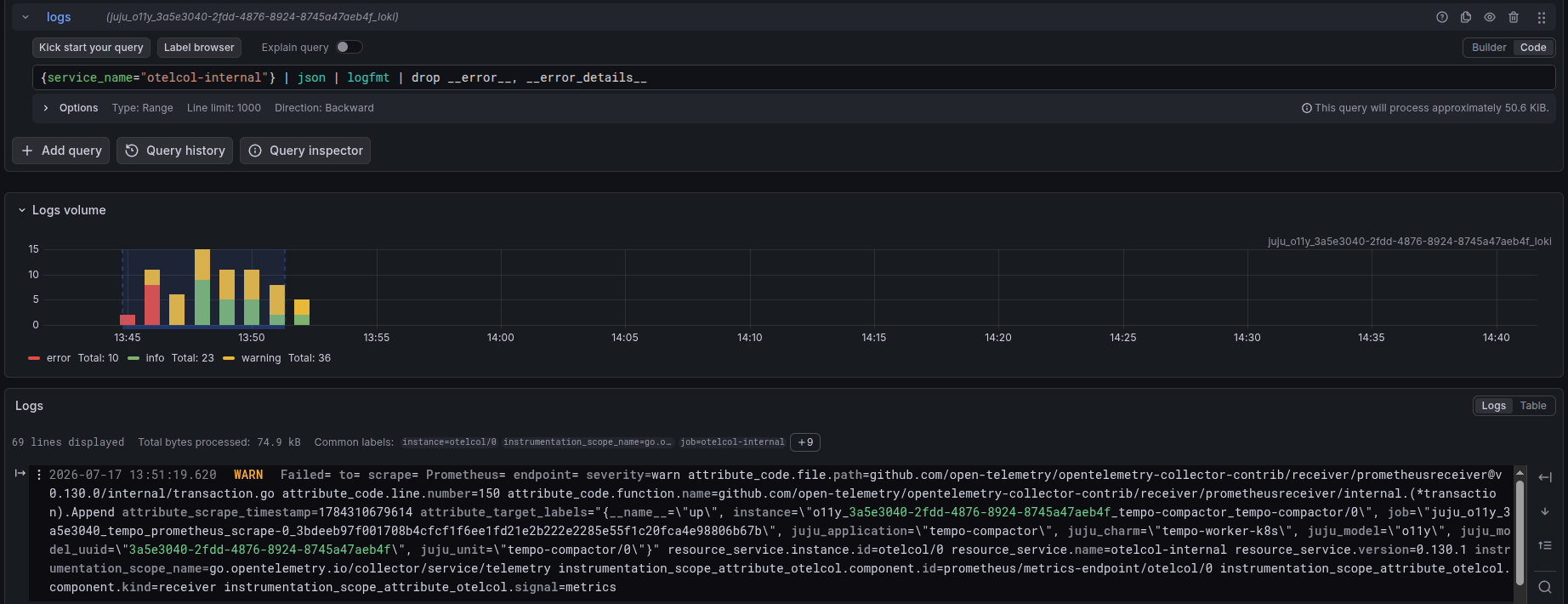Expand the +9 common labels badge
Image resolution: width=1568 pixels, height=604 pixels.
point(805,442)
